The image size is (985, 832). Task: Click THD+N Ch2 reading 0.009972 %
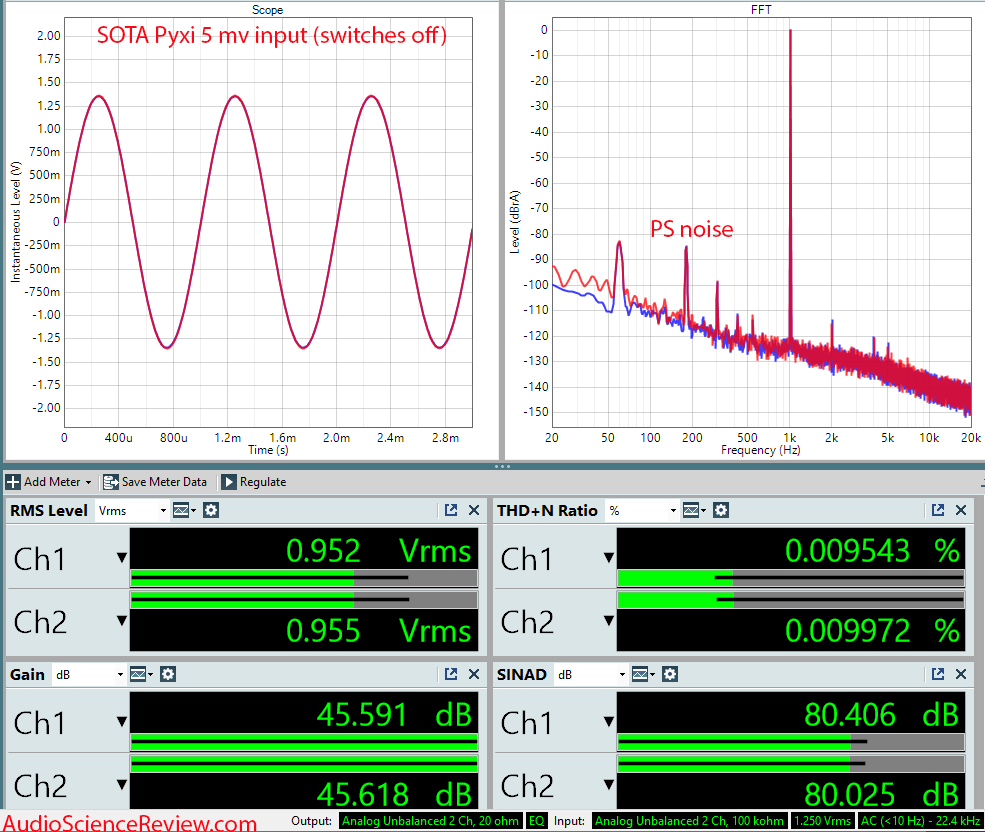click(x=872, y=630)
